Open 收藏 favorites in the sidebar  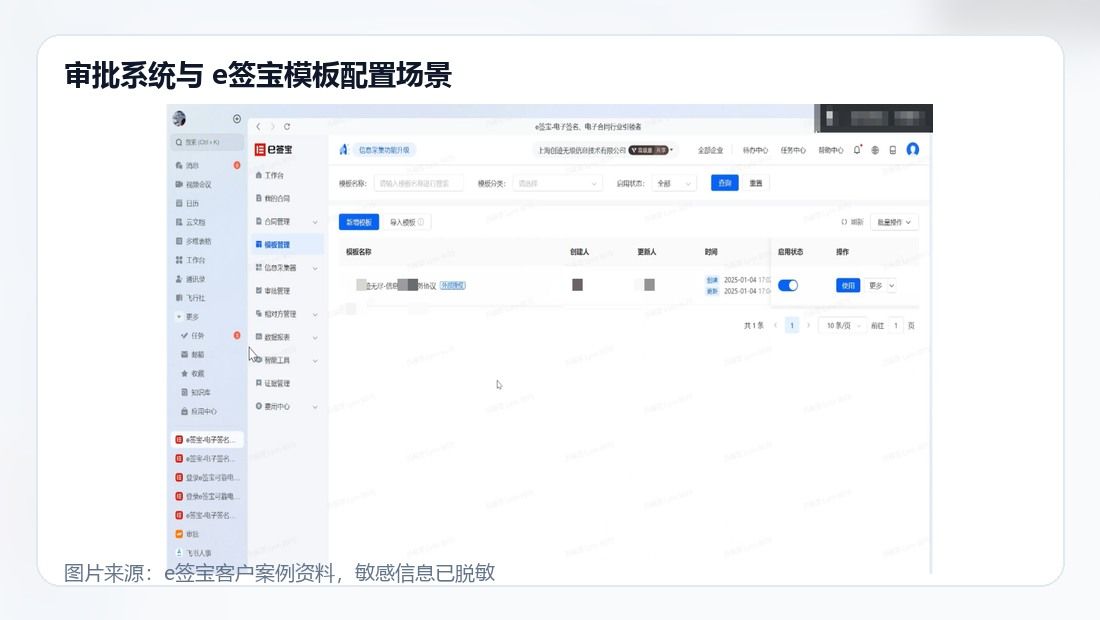click(192, 374)
